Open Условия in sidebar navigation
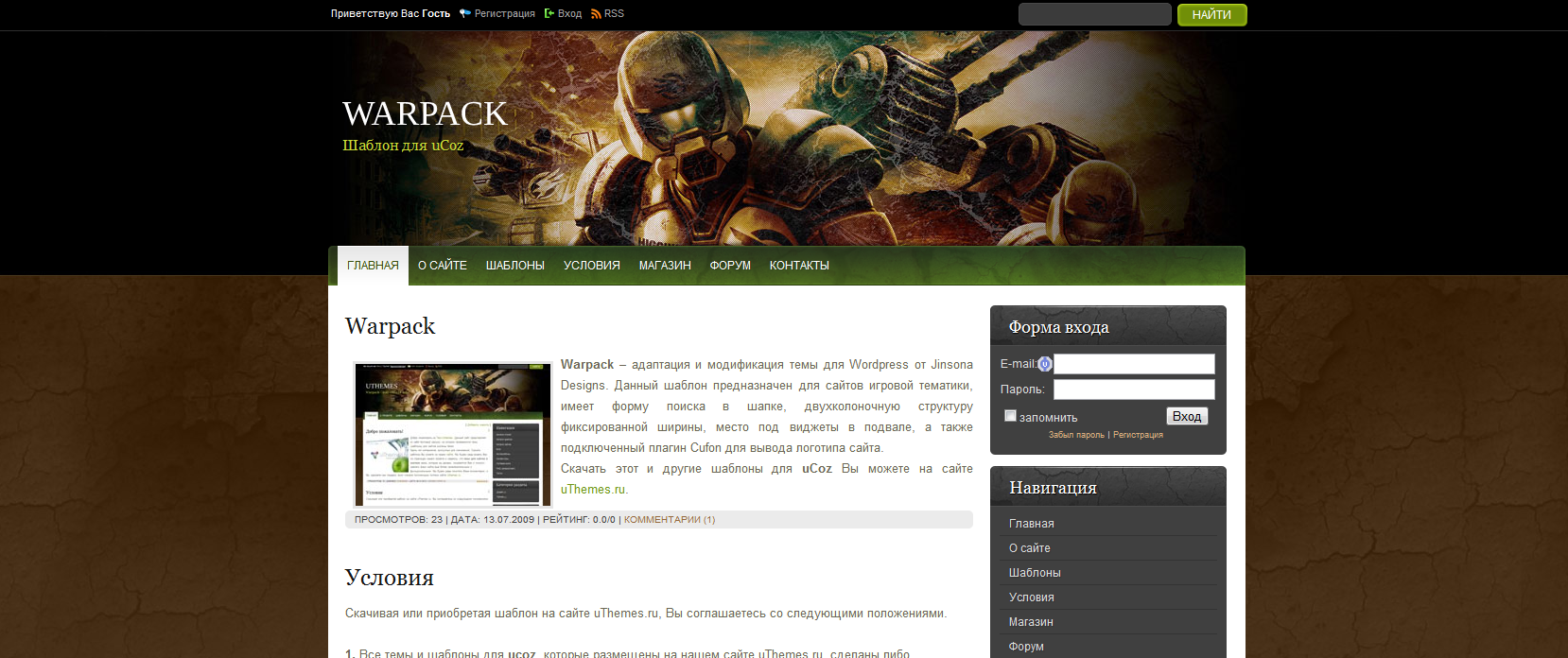The height and width of the screenshot is (658, 1568). coord(1032,597)
